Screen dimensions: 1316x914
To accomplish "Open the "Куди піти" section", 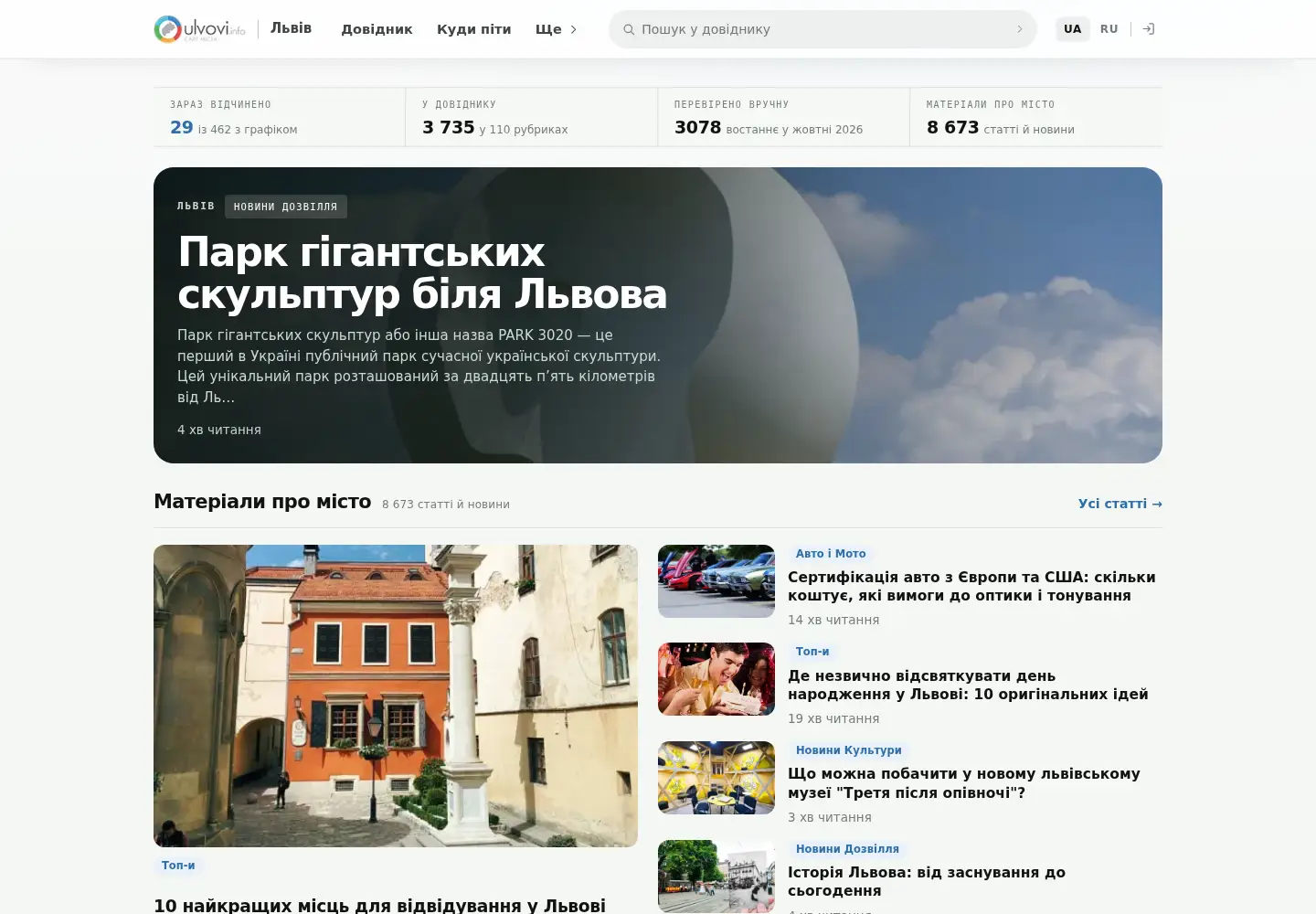I will point(474,29).
